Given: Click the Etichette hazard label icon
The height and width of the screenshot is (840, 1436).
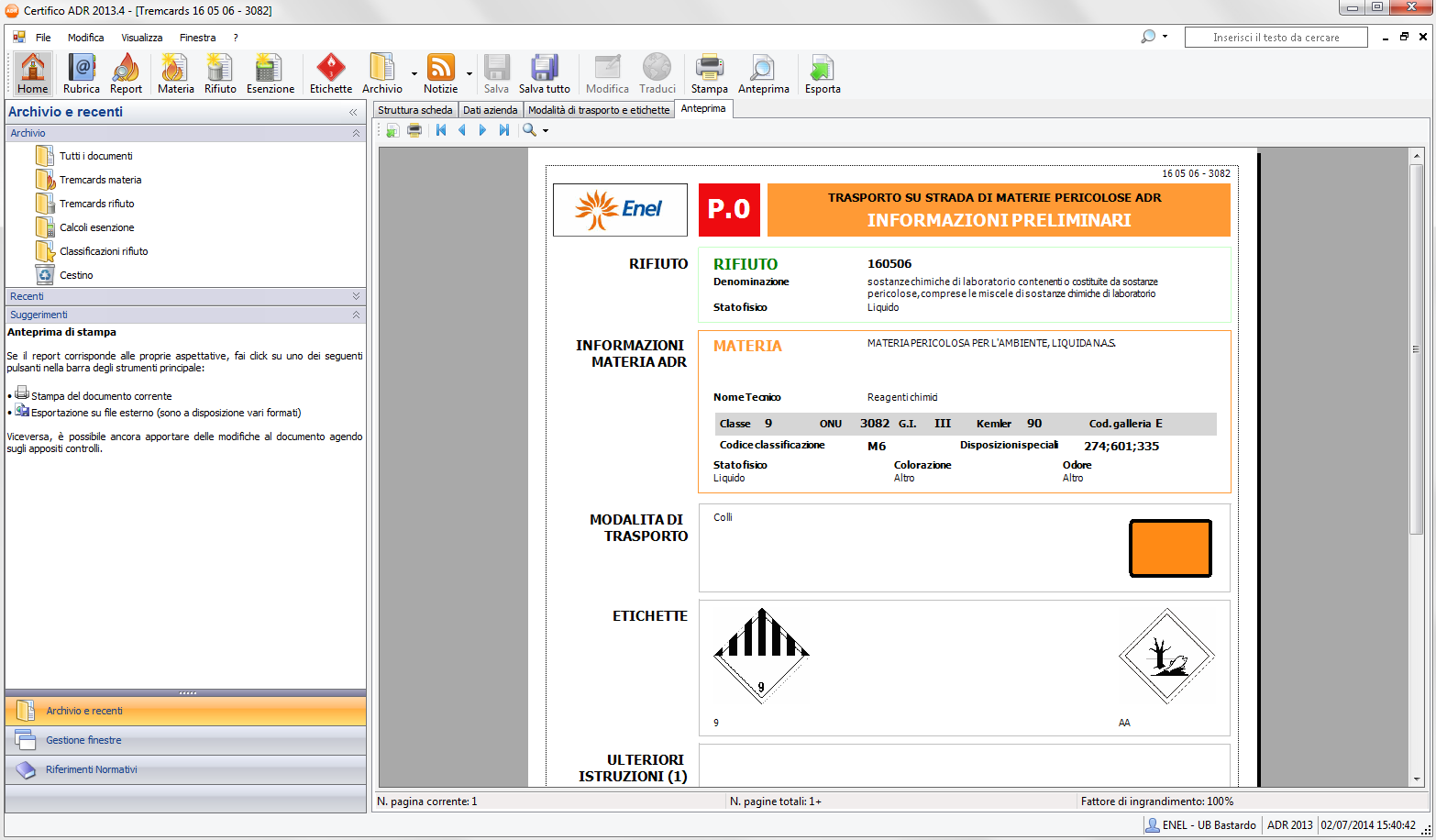Looking at the screenshot, I should point(330,73).
